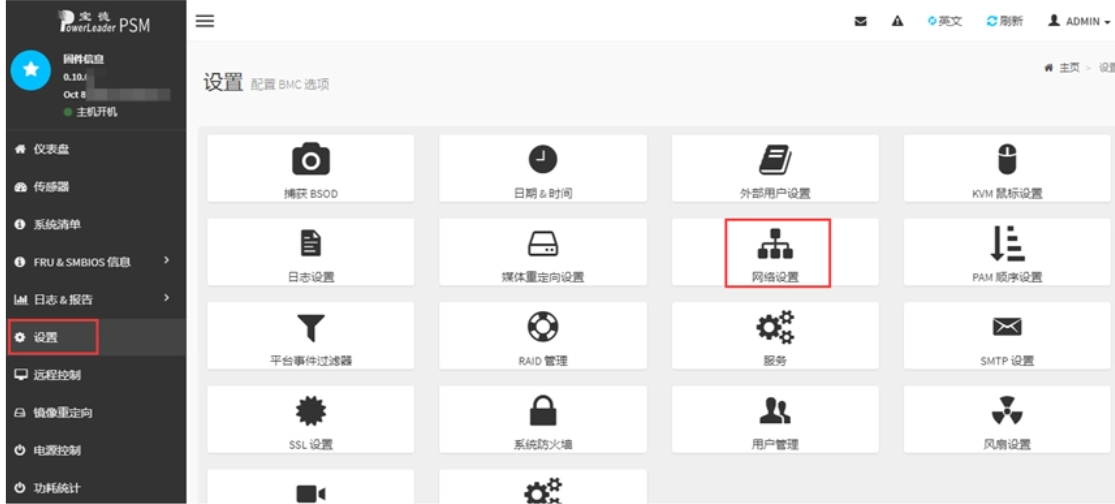Expand the FRU & SMBIOS 信息 chevron
1115x504 pixels.
166,260
